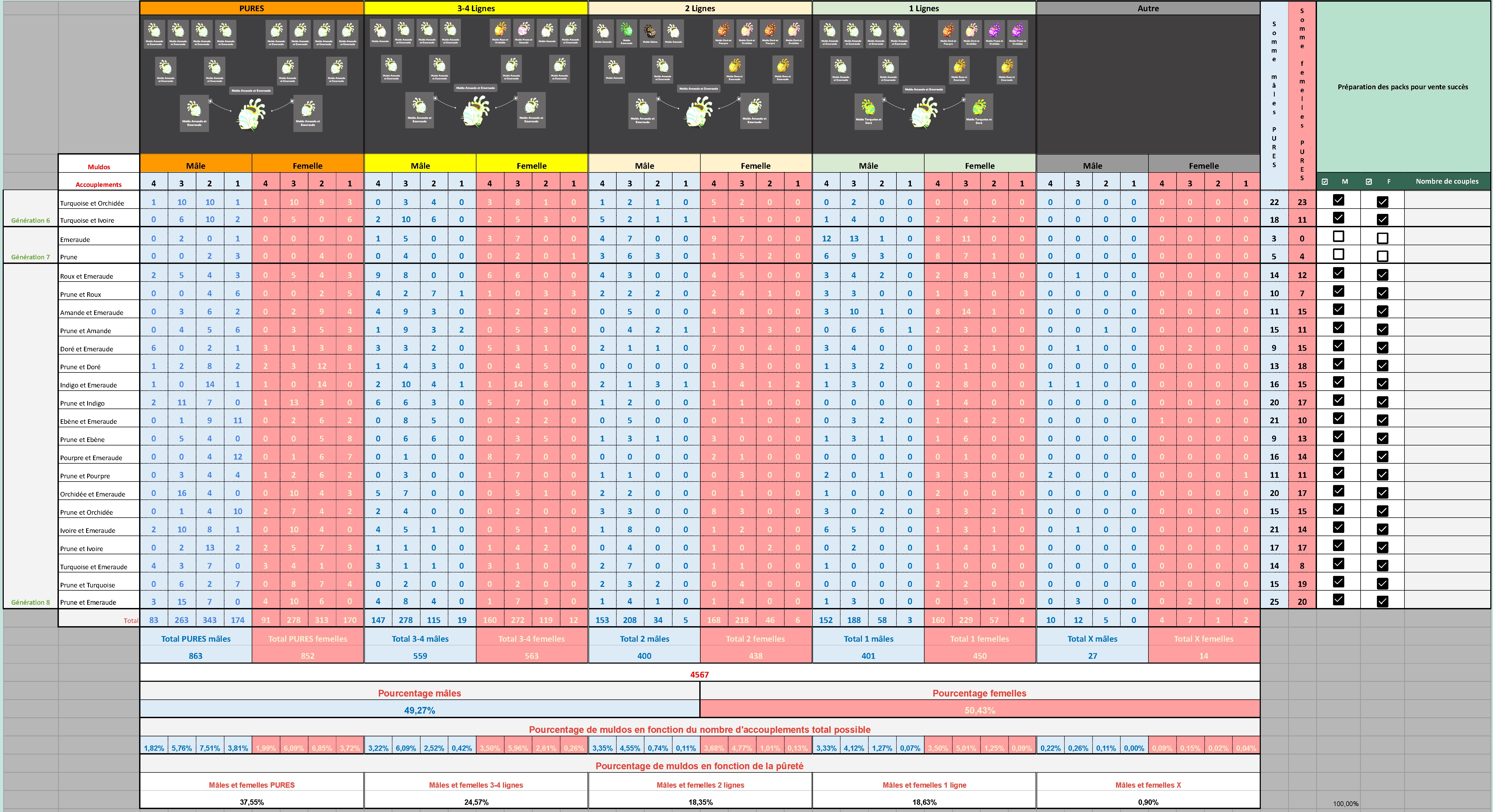Select the 2 Lignes header

pyautogui.click(x=700, y=8)
